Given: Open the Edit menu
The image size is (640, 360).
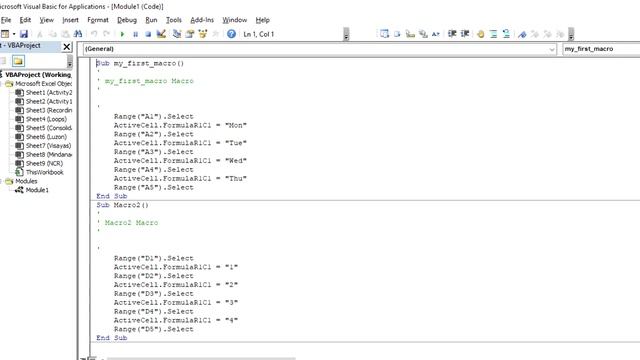Looking at the screenshot, I should click(25, 20).
